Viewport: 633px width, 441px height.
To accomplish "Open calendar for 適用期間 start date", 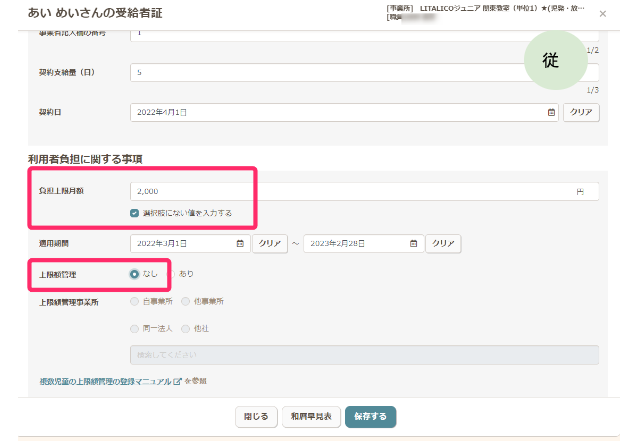I will (x=239, y=243).
